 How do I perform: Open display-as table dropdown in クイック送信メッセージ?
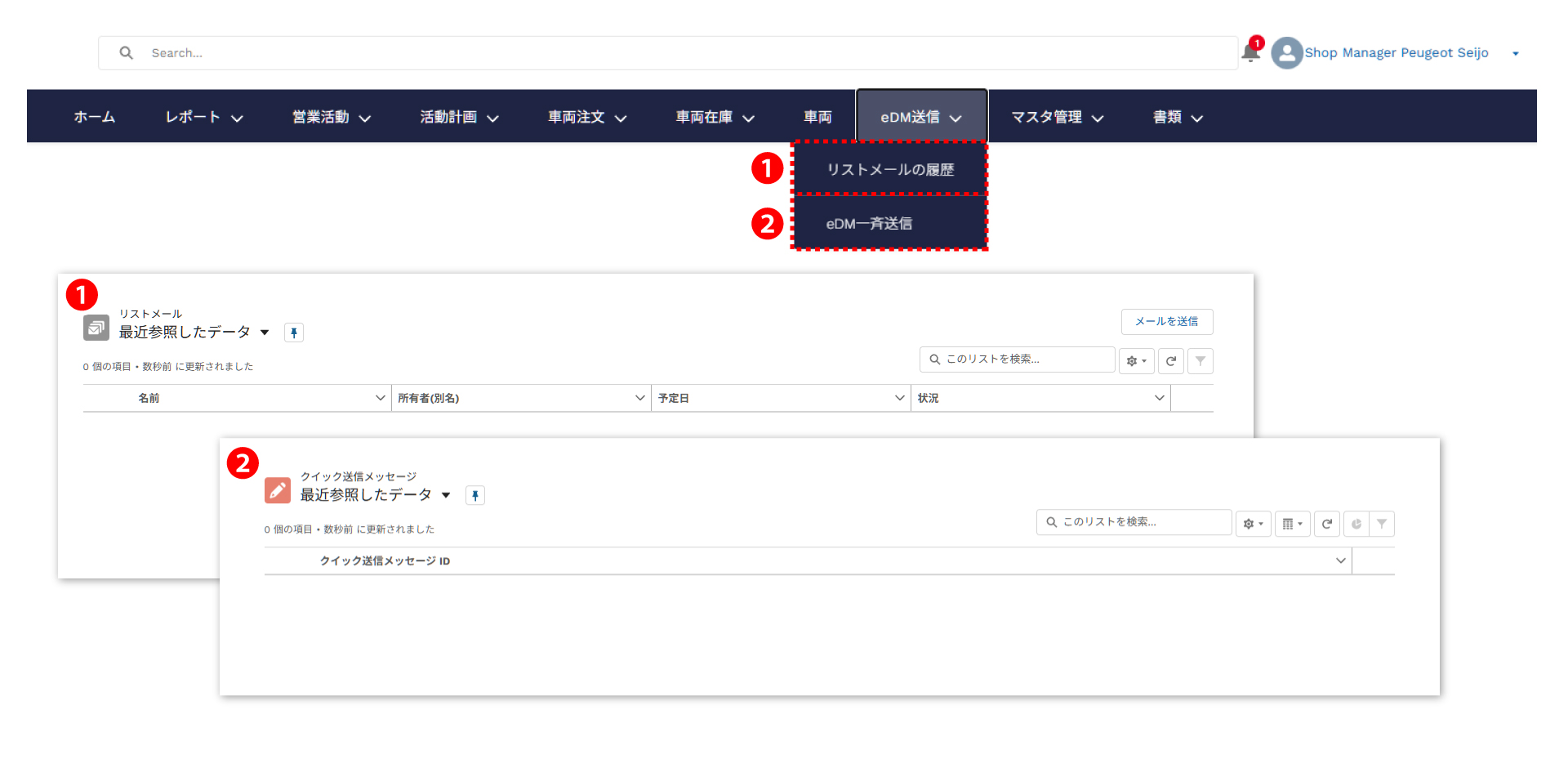pos(1292,524)
